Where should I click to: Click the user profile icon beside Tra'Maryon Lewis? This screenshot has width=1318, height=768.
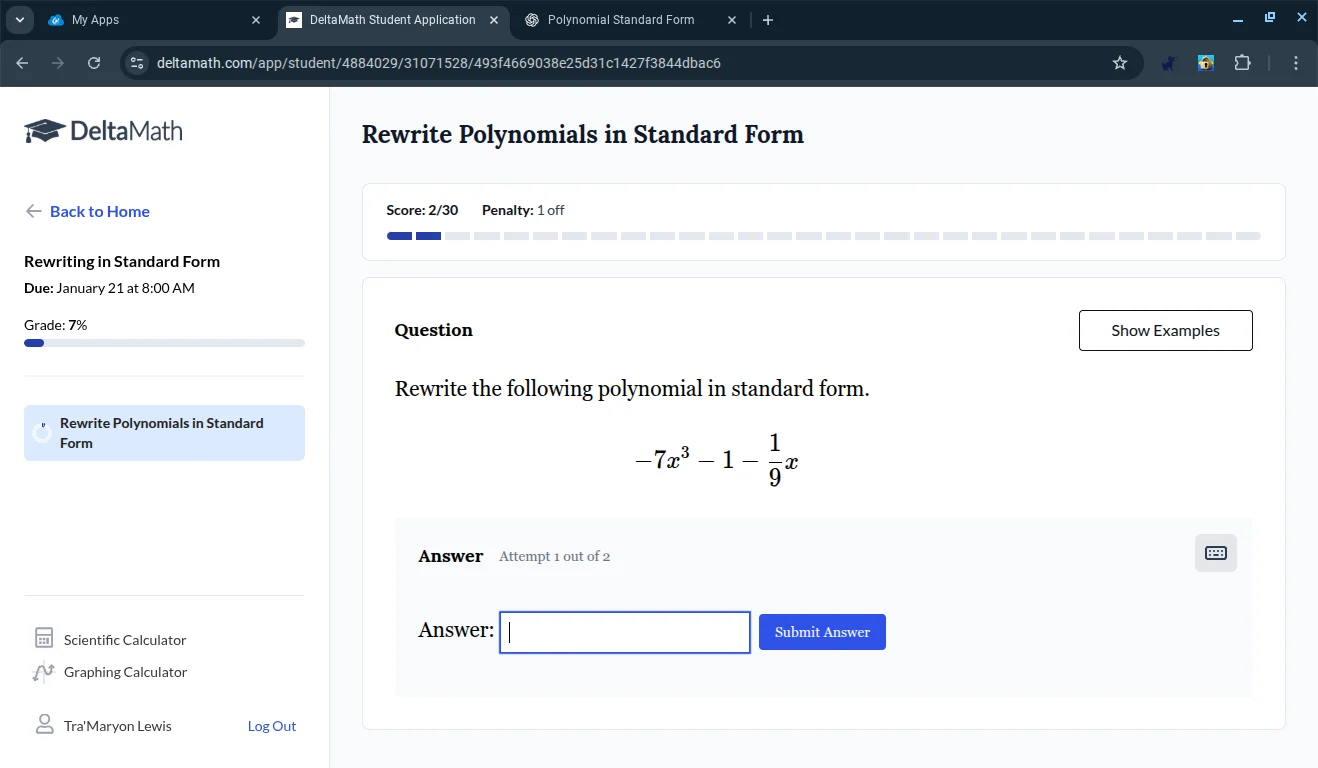pyautogui.click(x=44, y=725)
